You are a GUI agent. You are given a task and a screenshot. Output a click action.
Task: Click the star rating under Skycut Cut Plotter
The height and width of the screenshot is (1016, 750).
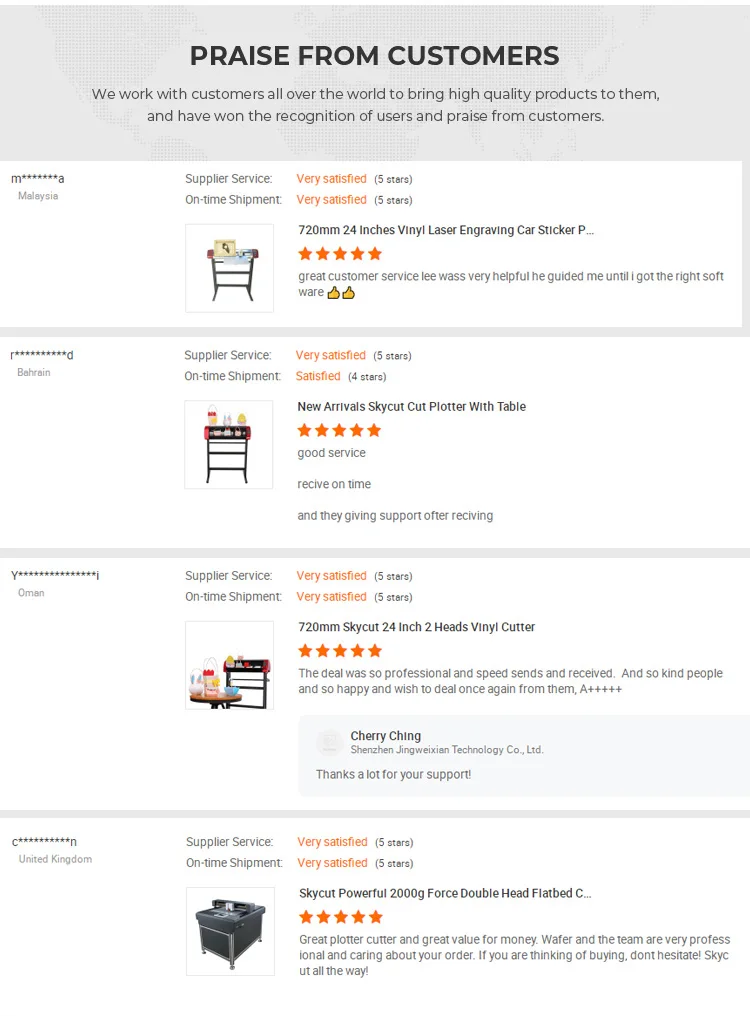click(339, 431)
